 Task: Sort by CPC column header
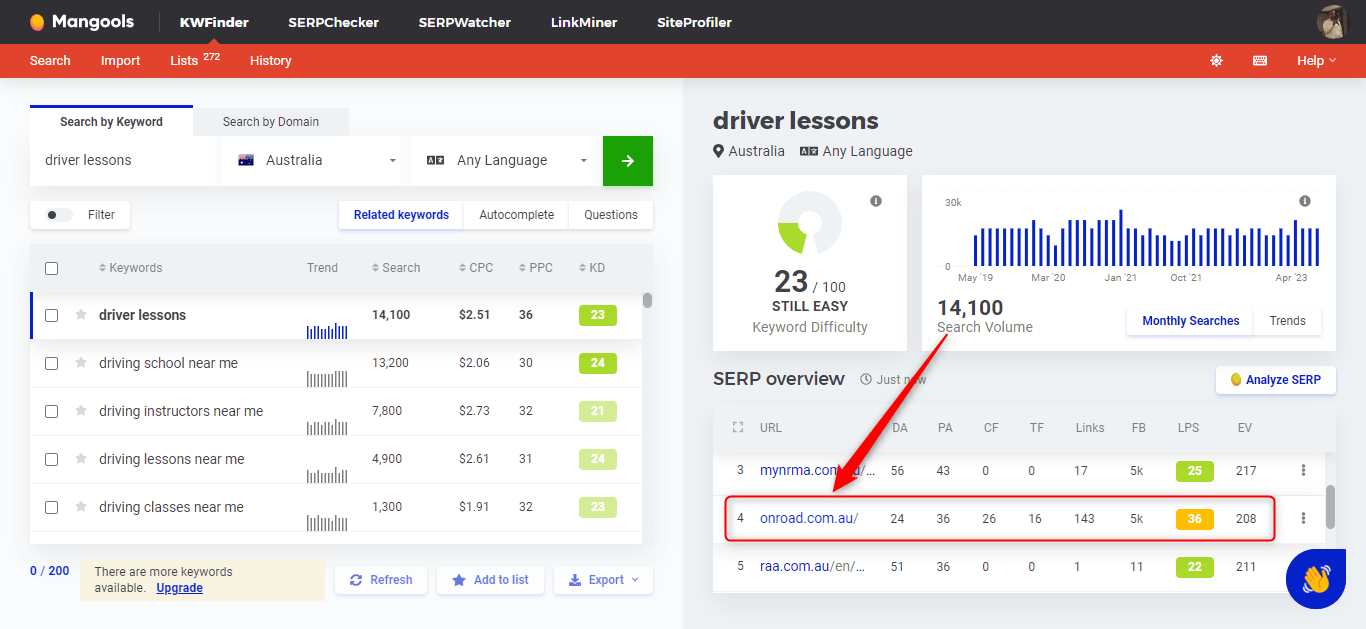tap(476, 268)
